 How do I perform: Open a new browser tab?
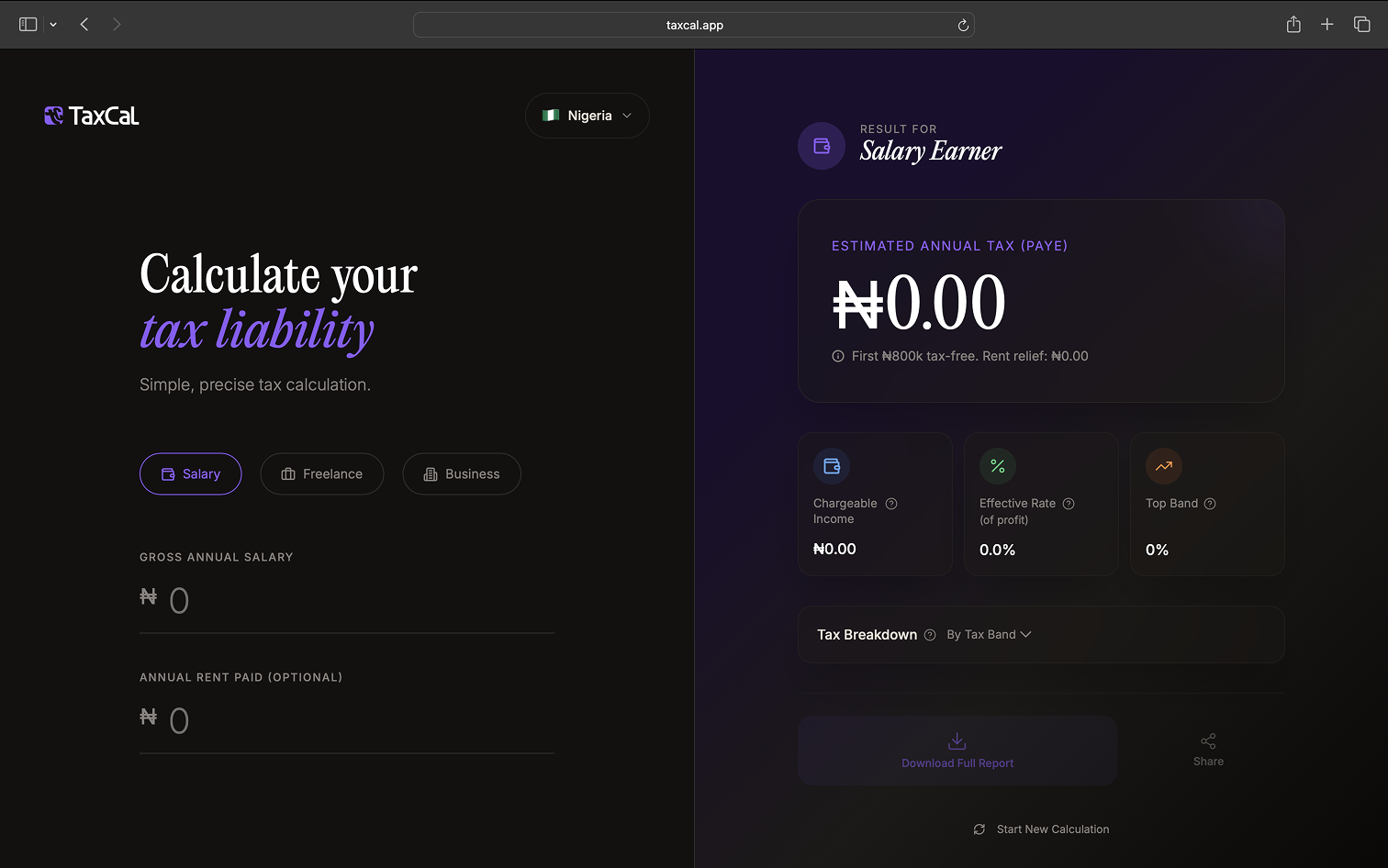[x=1326, y=24]
